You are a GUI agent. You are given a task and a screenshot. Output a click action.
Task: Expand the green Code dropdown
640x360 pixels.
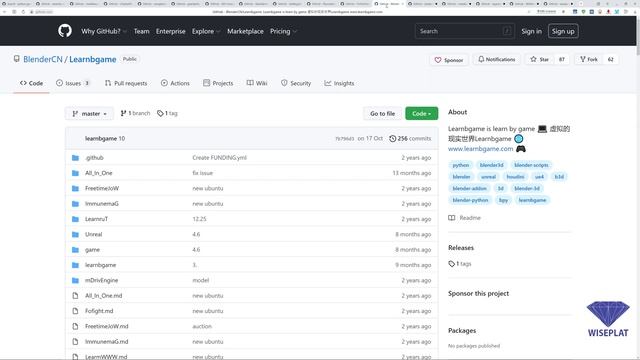pyautogui.click(x=422, y=113)
